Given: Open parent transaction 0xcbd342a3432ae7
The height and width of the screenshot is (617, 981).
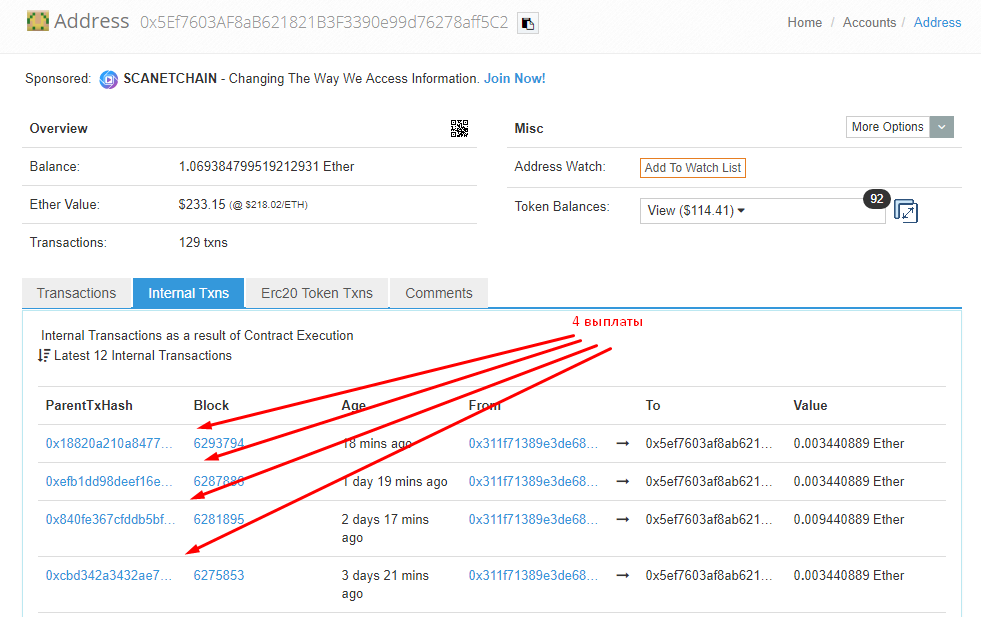Looking at the screenshot, I should click(109, 575).
